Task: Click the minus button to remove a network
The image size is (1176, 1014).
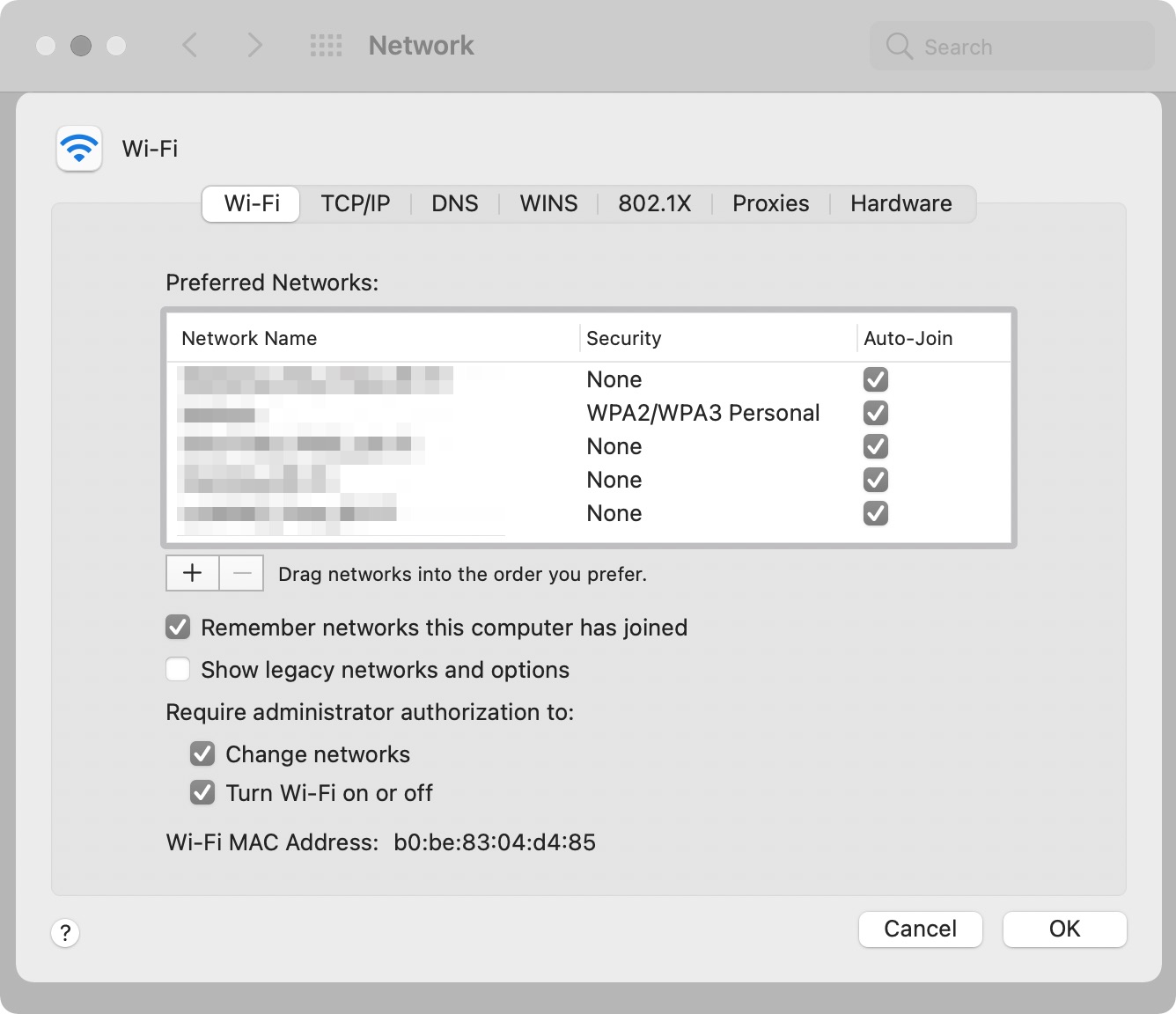Action: (x=241, y=573)
